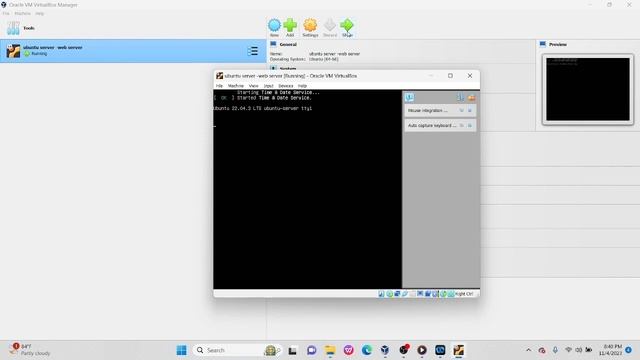Viewport: 640px width, 360px height.
Task: Click the orange delete-finished notifications icon
Action: [471, 98]
